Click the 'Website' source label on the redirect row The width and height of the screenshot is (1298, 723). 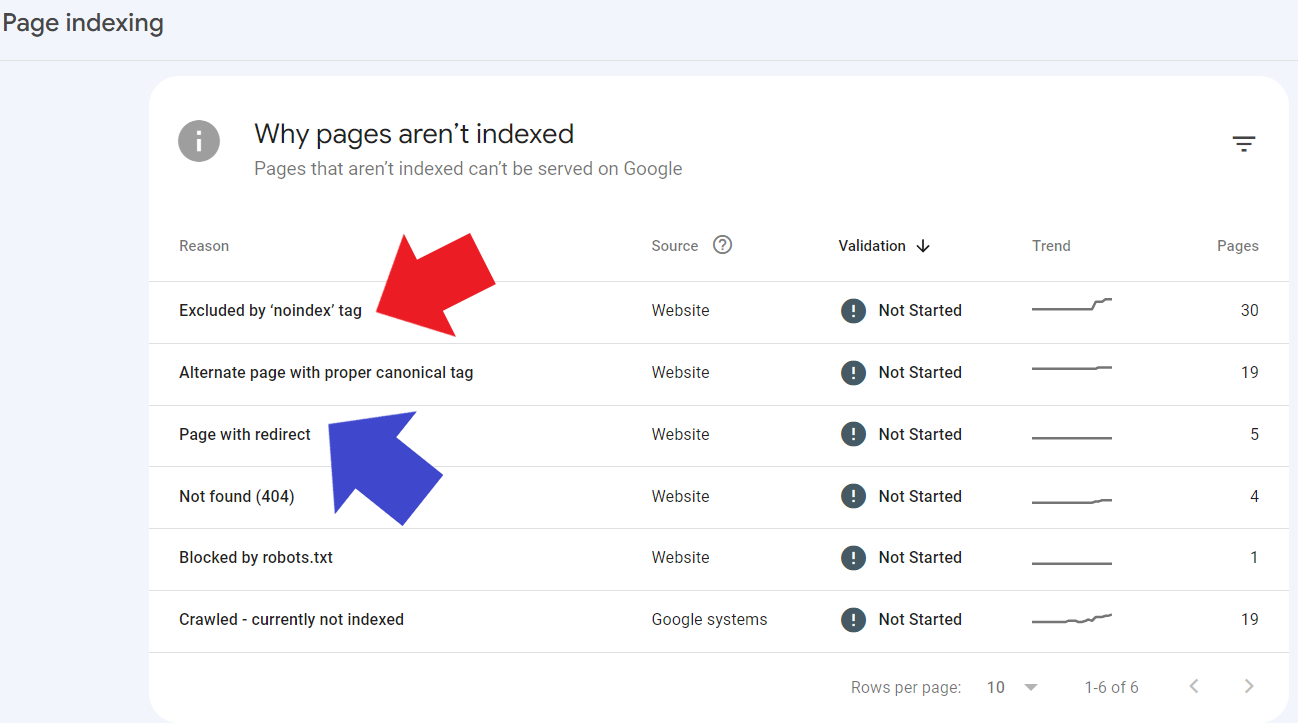680,434
